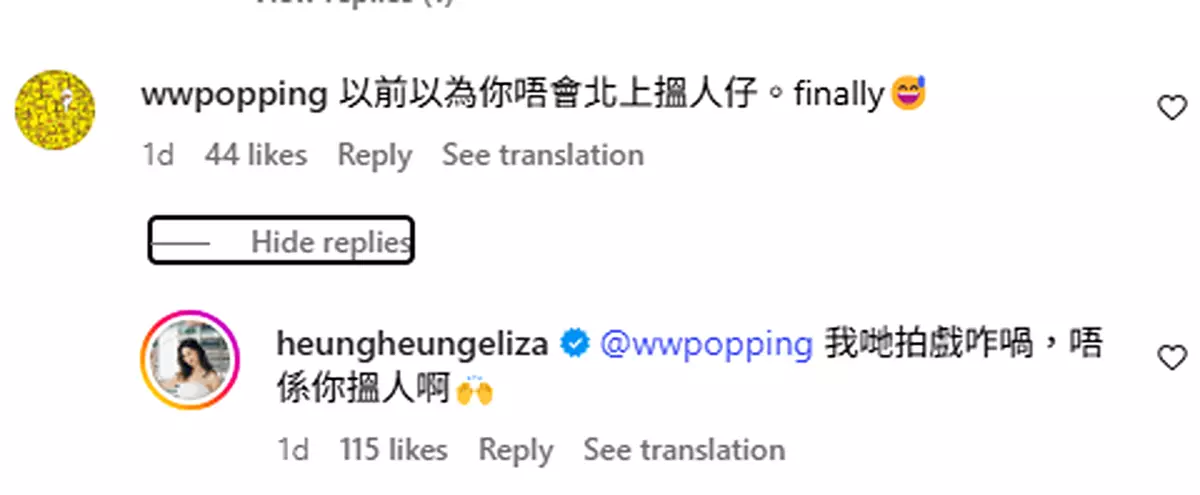Screen dimensions: 1200x495
Task: Like heungheungeliza's reply with heart icon
Action: 1171,358
